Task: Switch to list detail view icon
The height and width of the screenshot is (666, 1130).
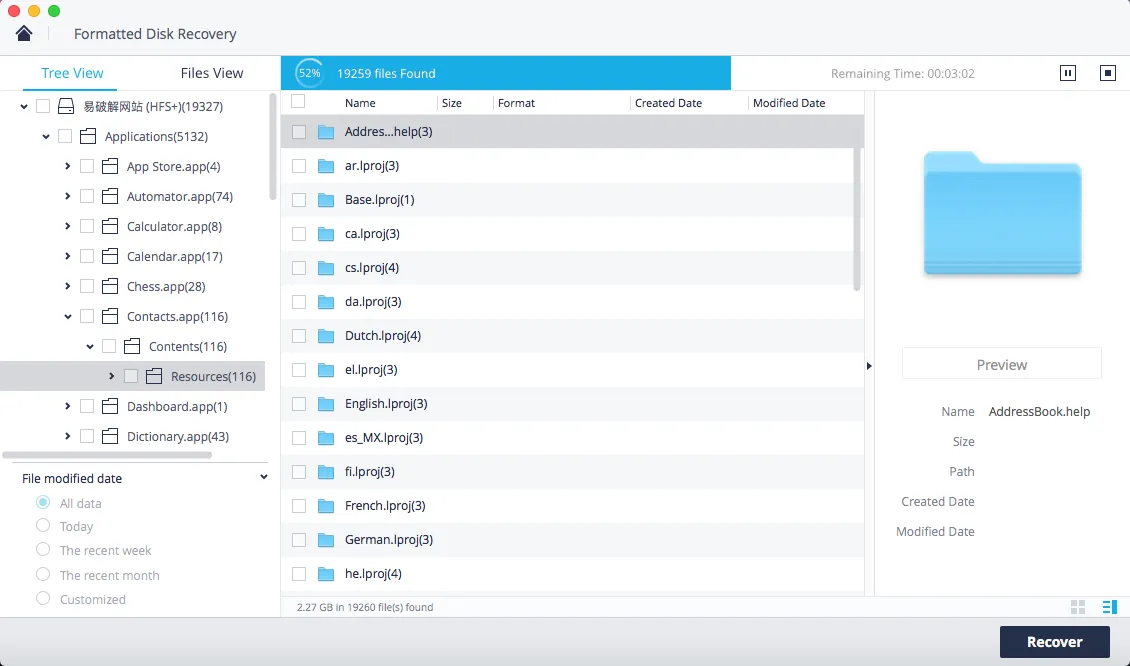Action: pyautogui.click(x=1110, y=607)
